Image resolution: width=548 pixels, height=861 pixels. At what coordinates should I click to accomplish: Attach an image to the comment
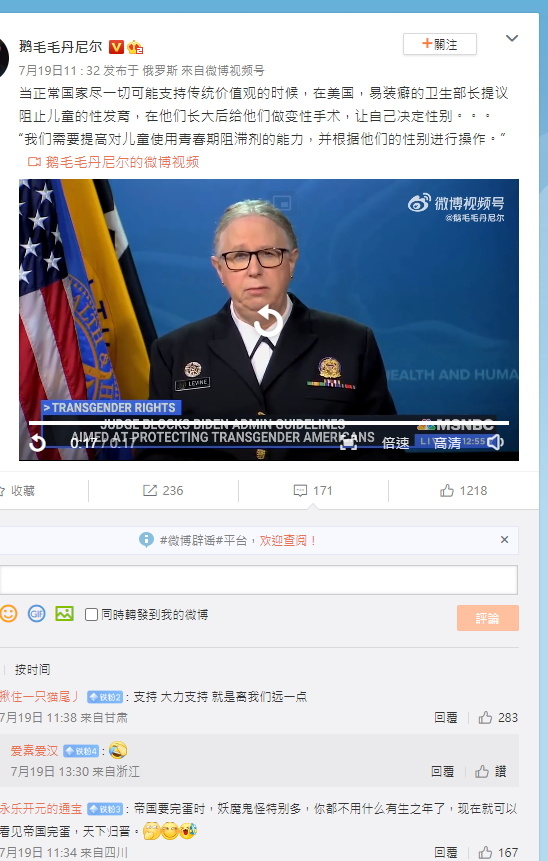click(64, 613)
